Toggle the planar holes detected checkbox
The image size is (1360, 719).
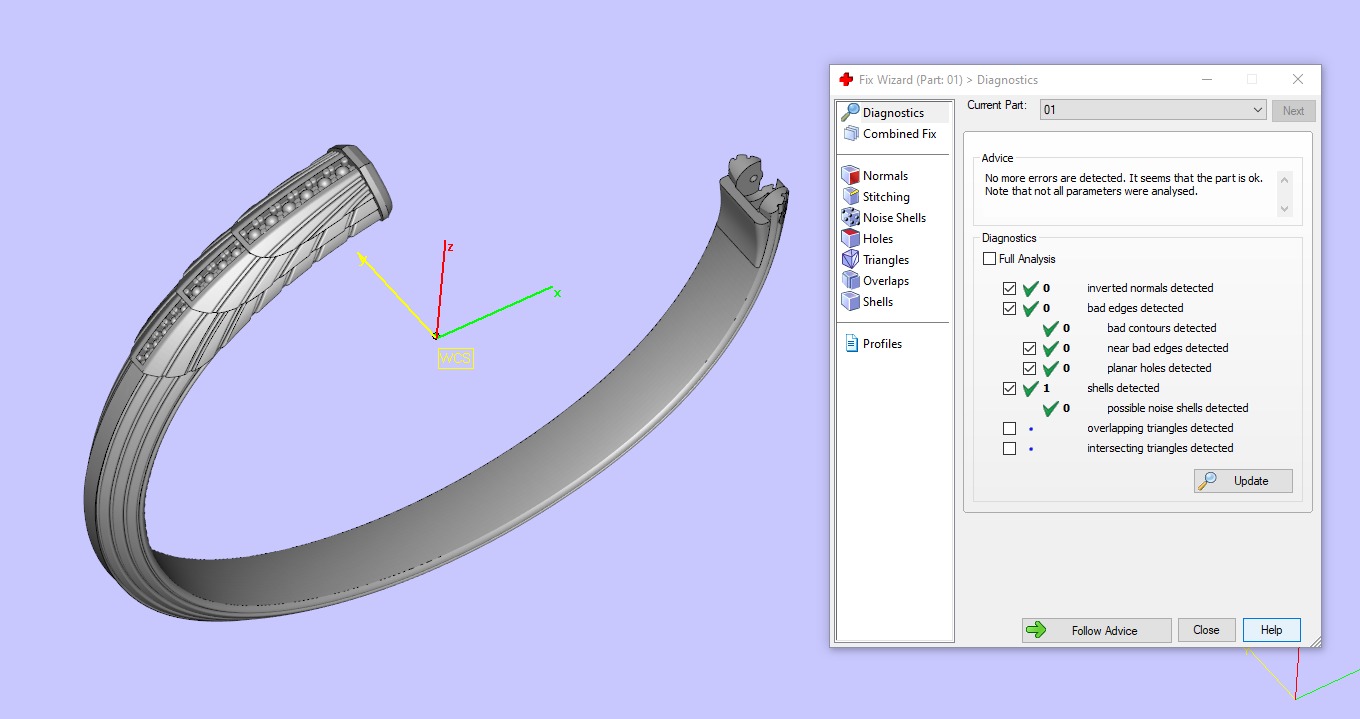[1029, 368]
